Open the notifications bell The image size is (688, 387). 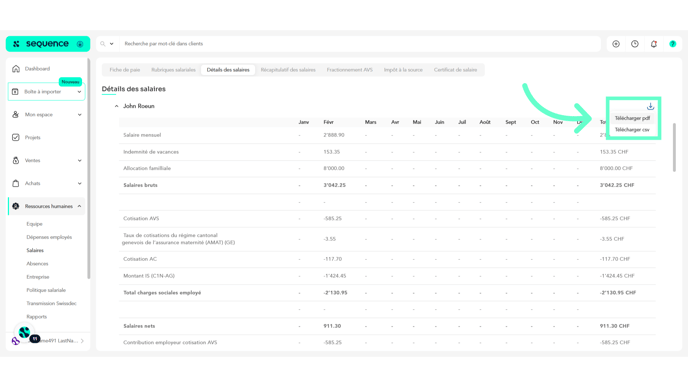[654, 44]
